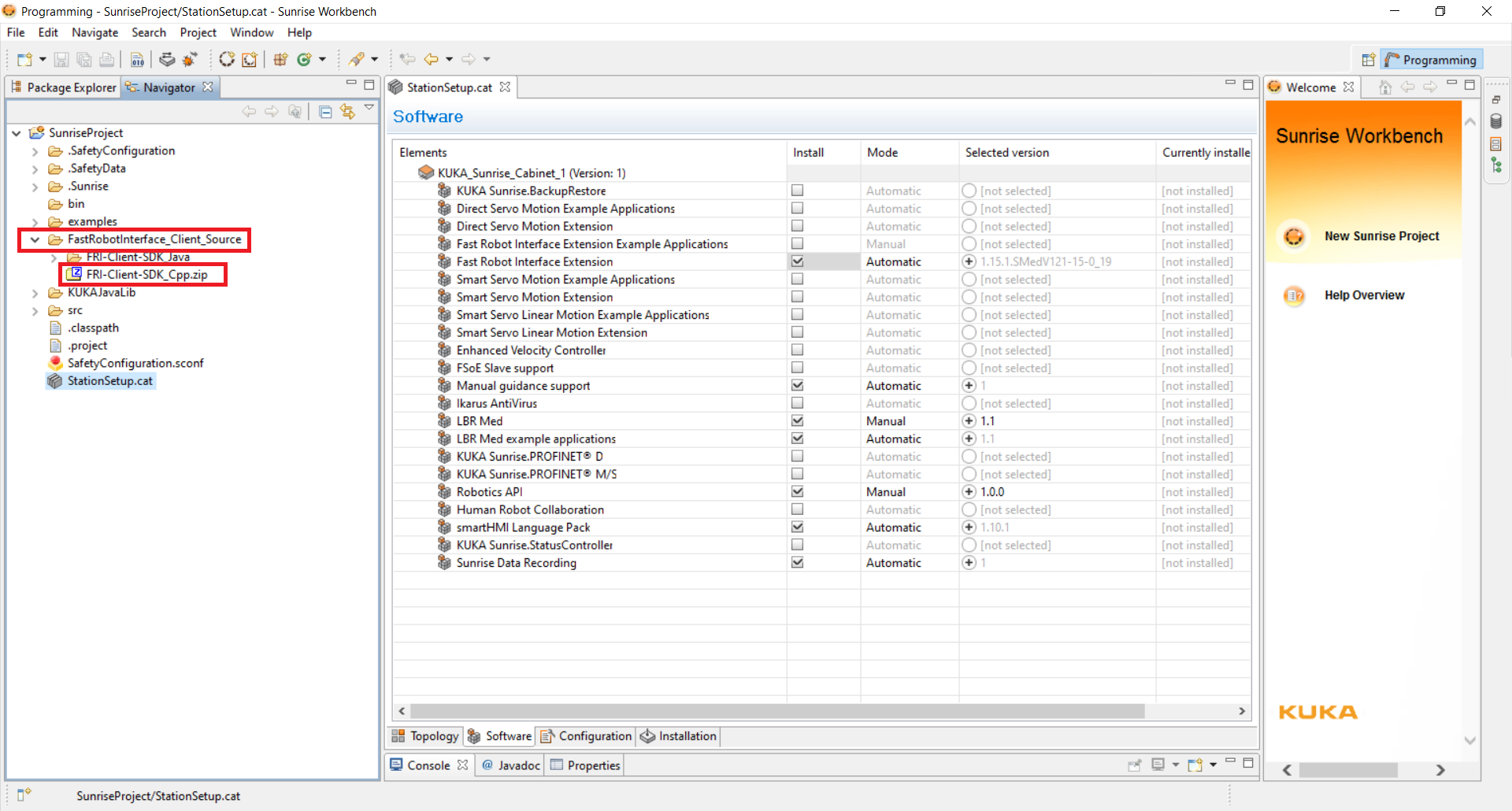Click the New Sunrise Project link
This screenshot has height=811, width=1512.
(x=1381, y=236)
